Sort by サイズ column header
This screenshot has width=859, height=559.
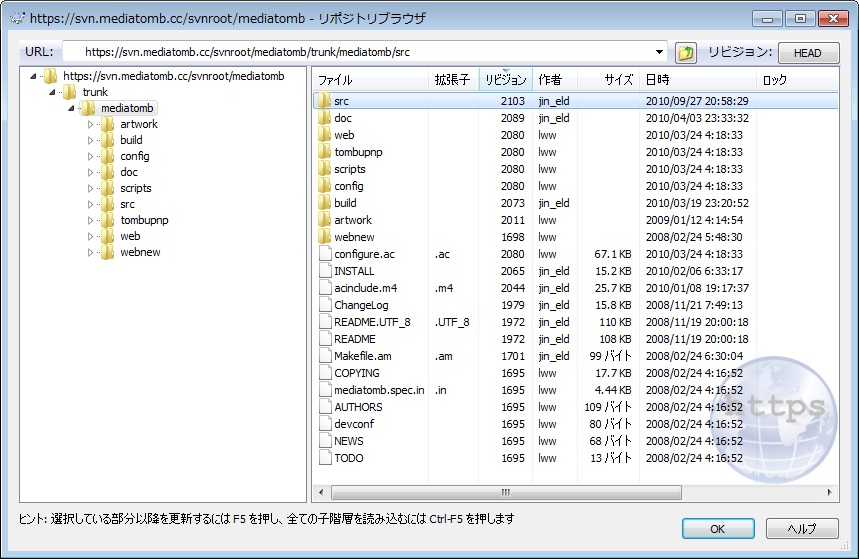(608, 80)
